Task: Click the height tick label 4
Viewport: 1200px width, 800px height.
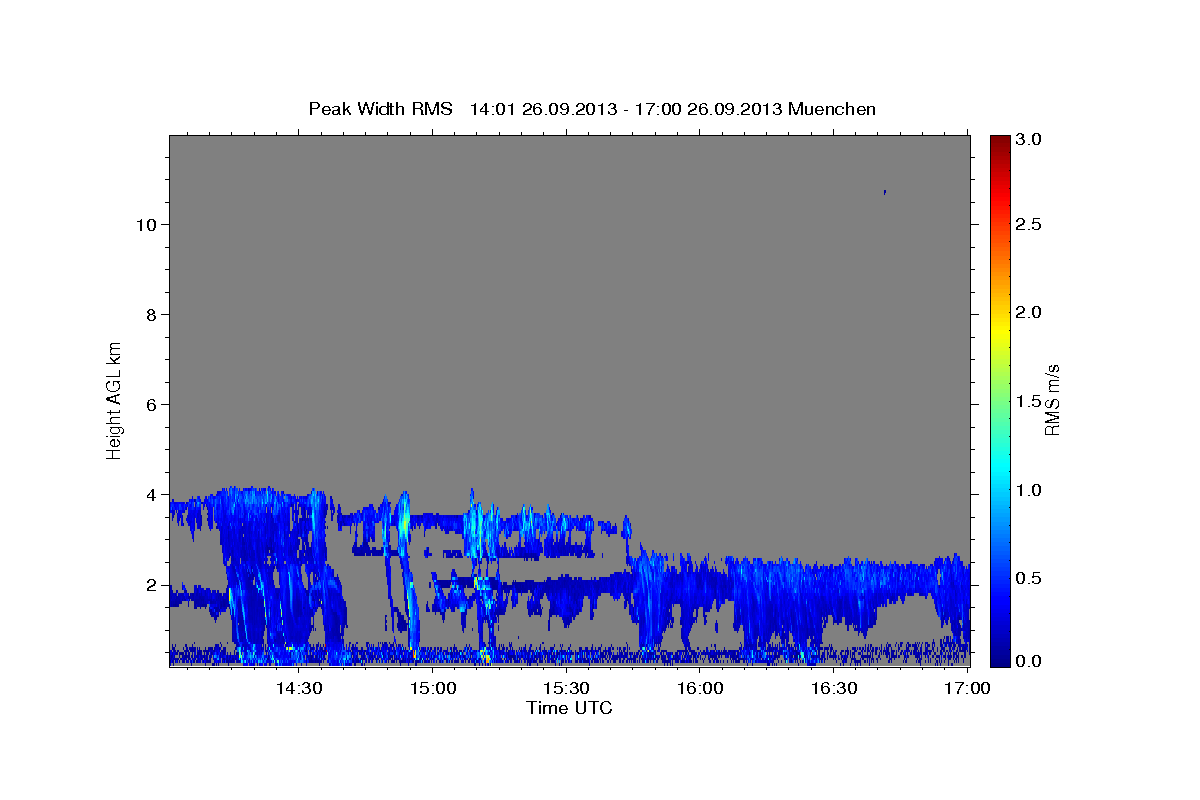Action: [149, 495]
